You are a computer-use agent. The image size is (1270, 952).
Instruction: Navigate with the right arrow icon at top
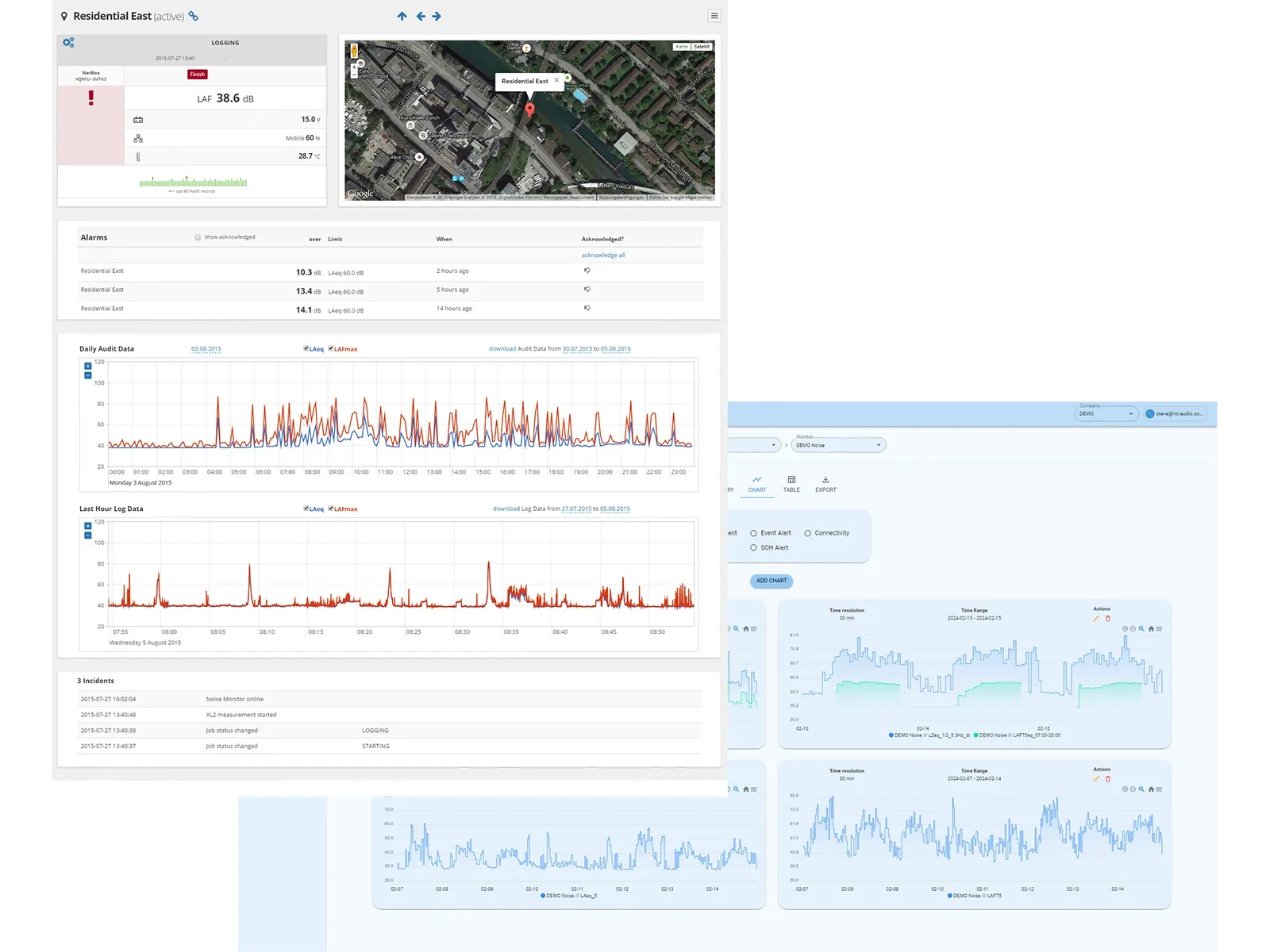pos(437,16)
